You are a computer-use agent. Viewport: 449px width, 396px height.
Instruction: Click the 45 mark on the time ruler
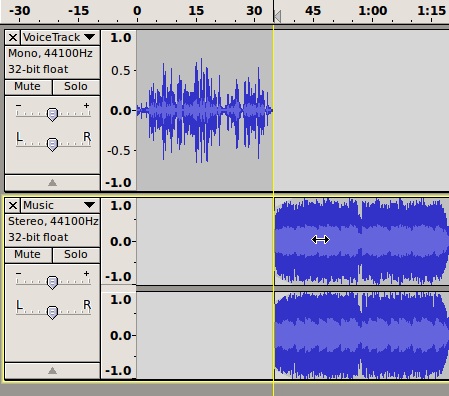click(313, 11)
